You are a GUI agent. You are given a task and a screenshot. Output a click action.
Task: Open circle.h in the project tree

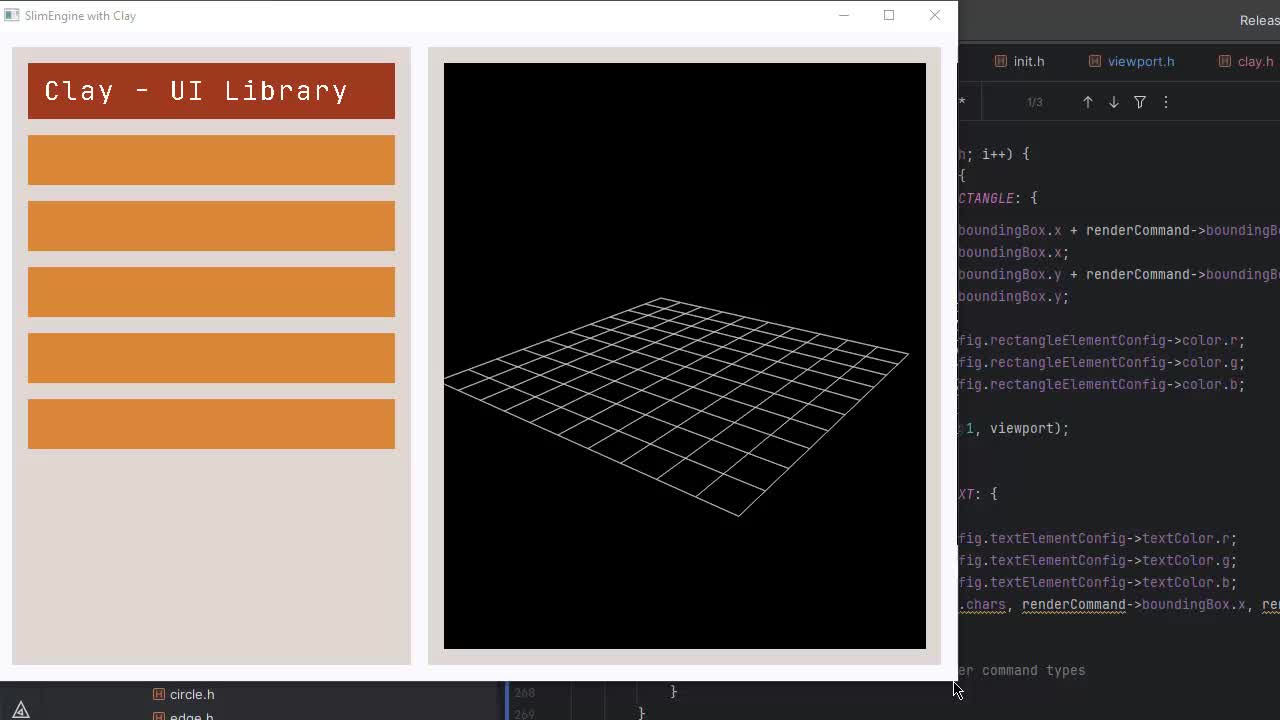click(191, 694)
